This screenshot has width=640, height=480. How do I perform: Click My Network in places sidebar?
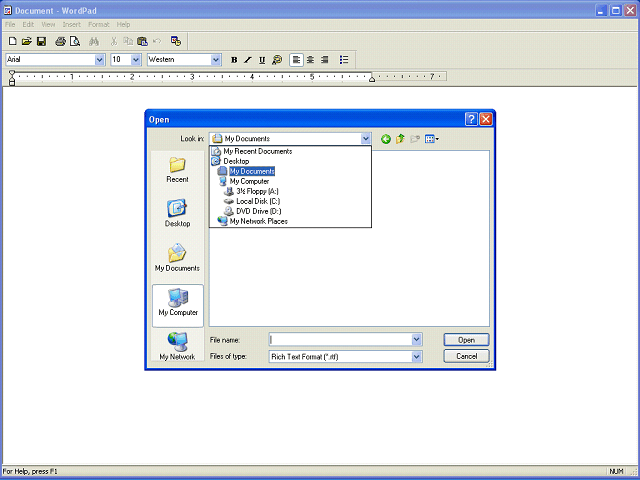(x=178, y=346)
